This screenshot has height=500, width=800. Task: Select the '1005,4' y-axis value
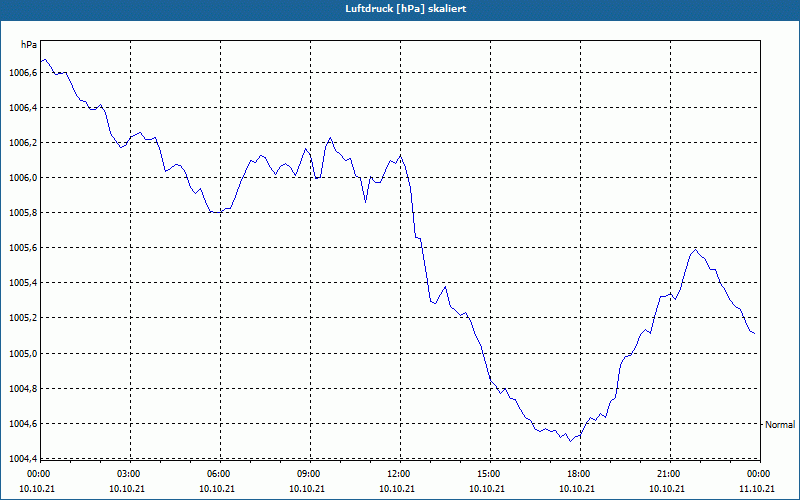point(23,283)
